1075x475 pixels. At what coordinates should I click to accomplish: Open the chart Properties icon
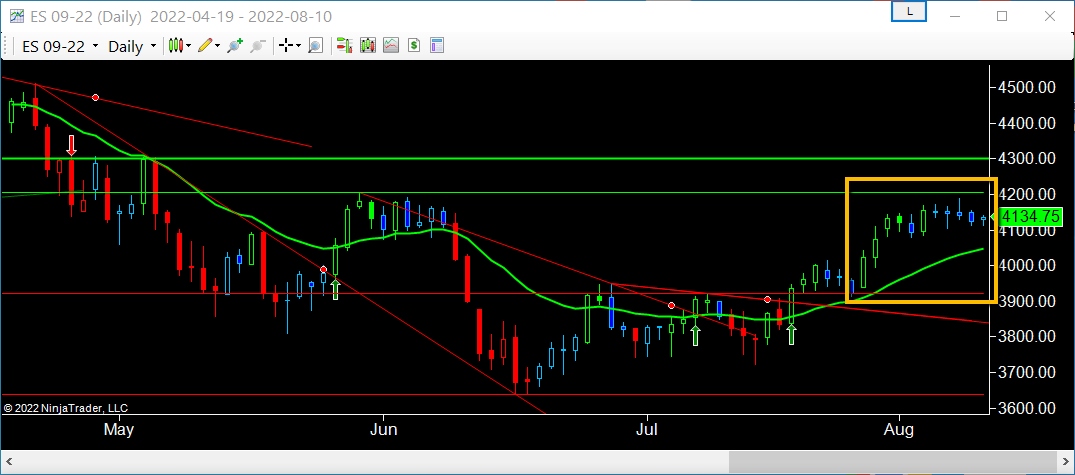pos(437,46)
